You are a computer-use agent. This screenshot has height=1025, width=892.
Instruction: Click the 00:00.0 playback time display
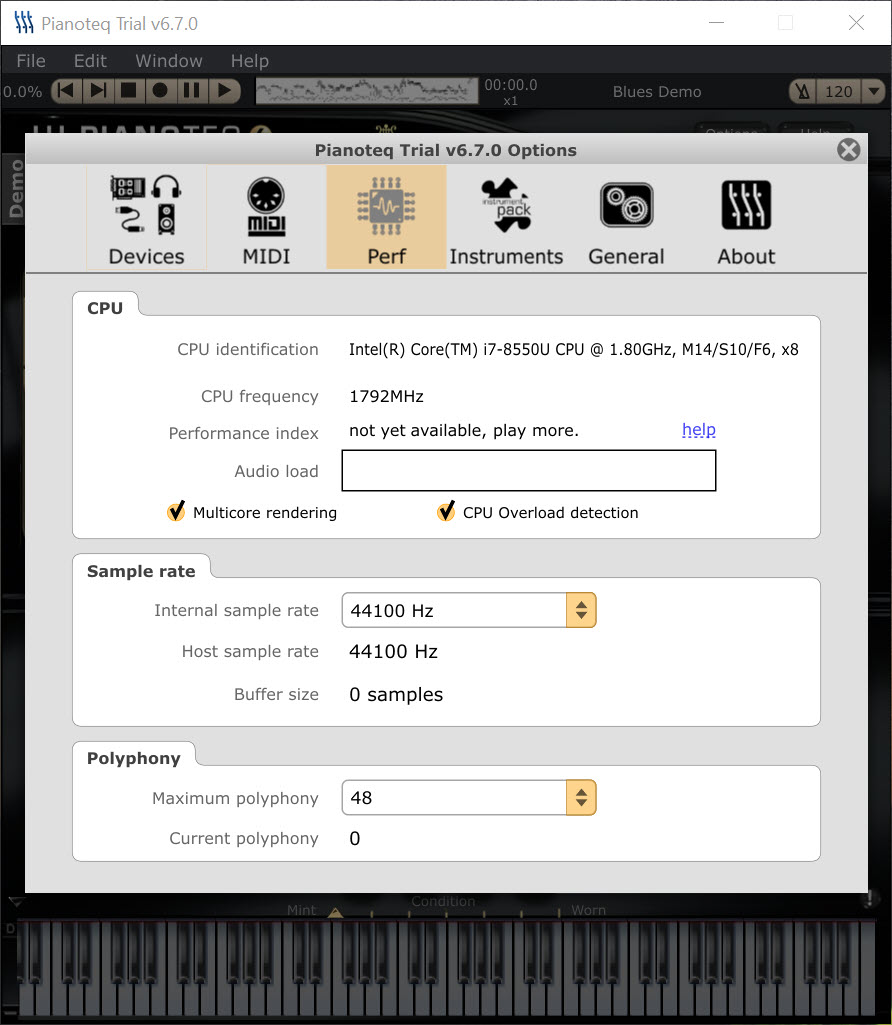(x=510, y=85)
